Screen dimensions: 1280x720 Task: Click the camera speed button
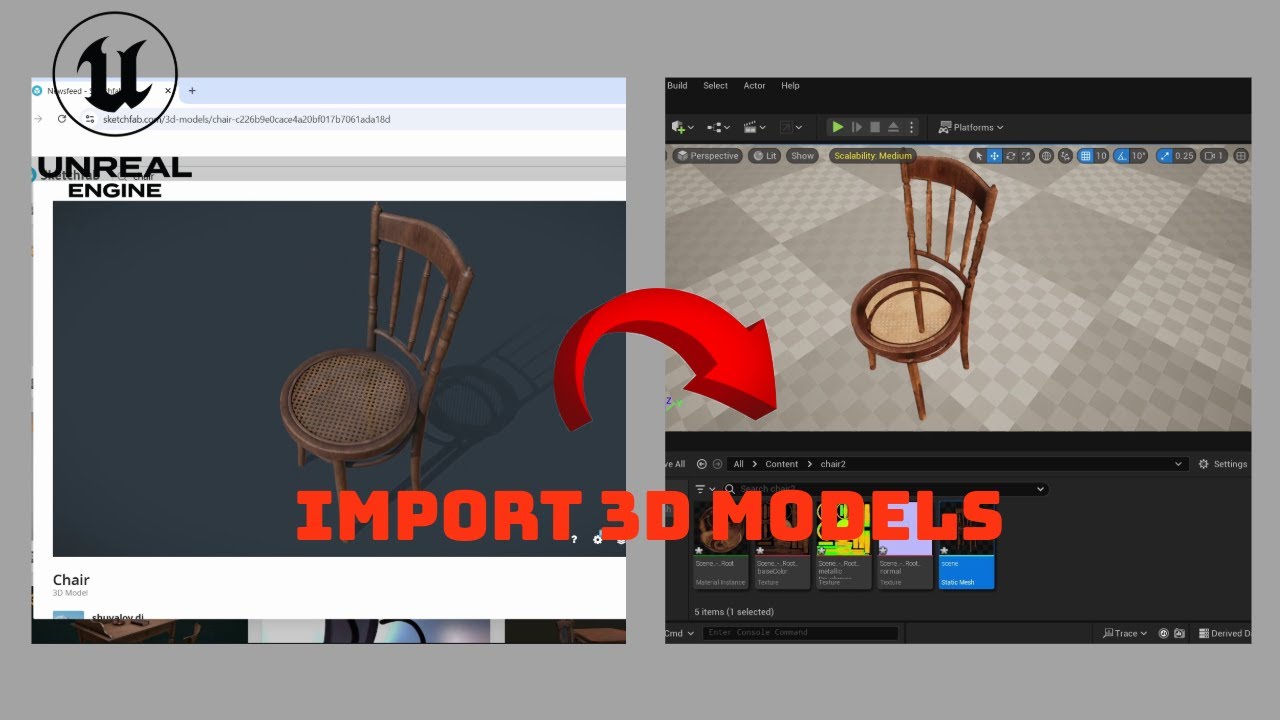pos(1214,156)
